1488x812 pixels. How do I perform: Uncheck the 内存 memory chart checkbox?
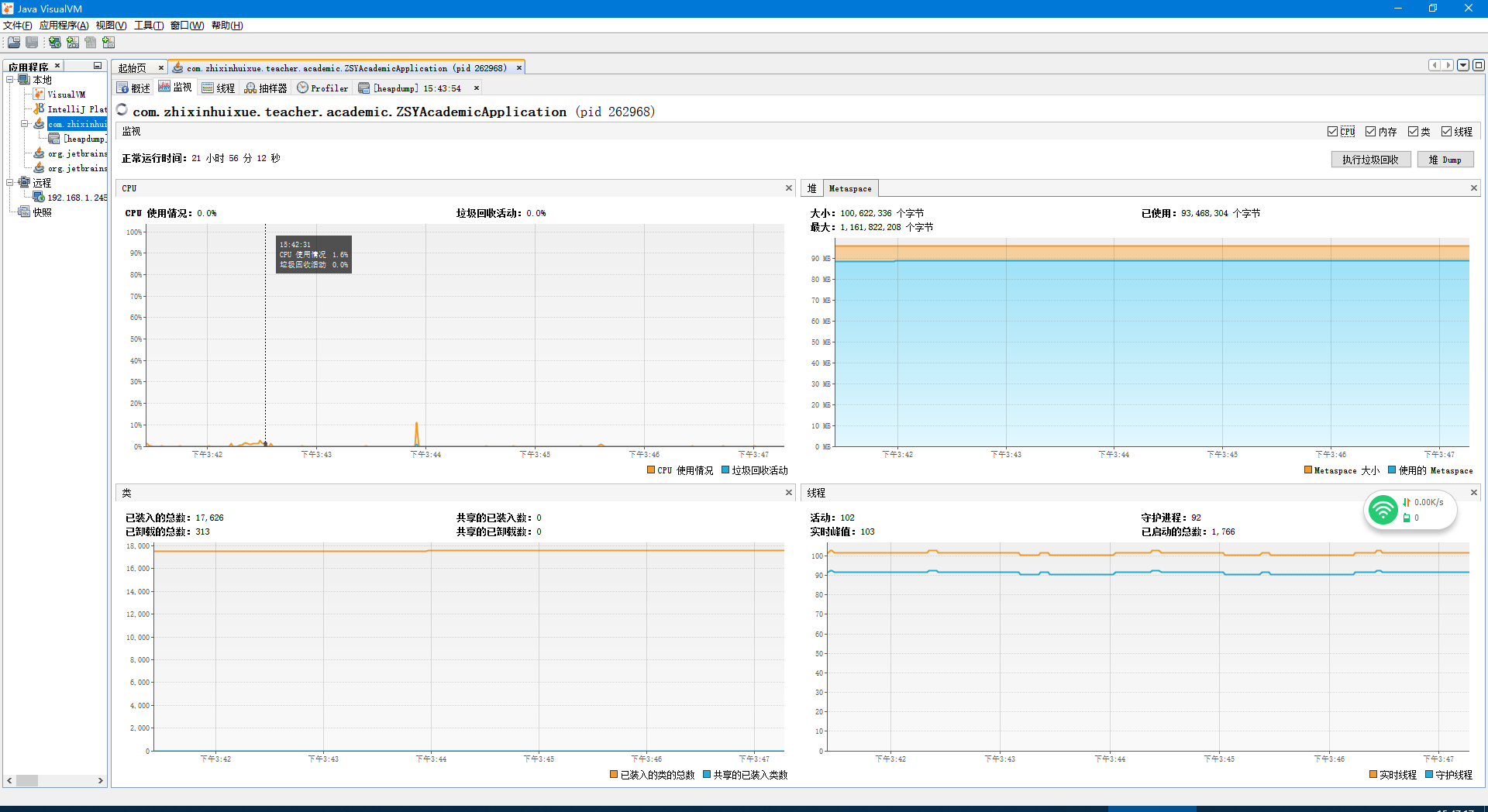pos(1371,132)
